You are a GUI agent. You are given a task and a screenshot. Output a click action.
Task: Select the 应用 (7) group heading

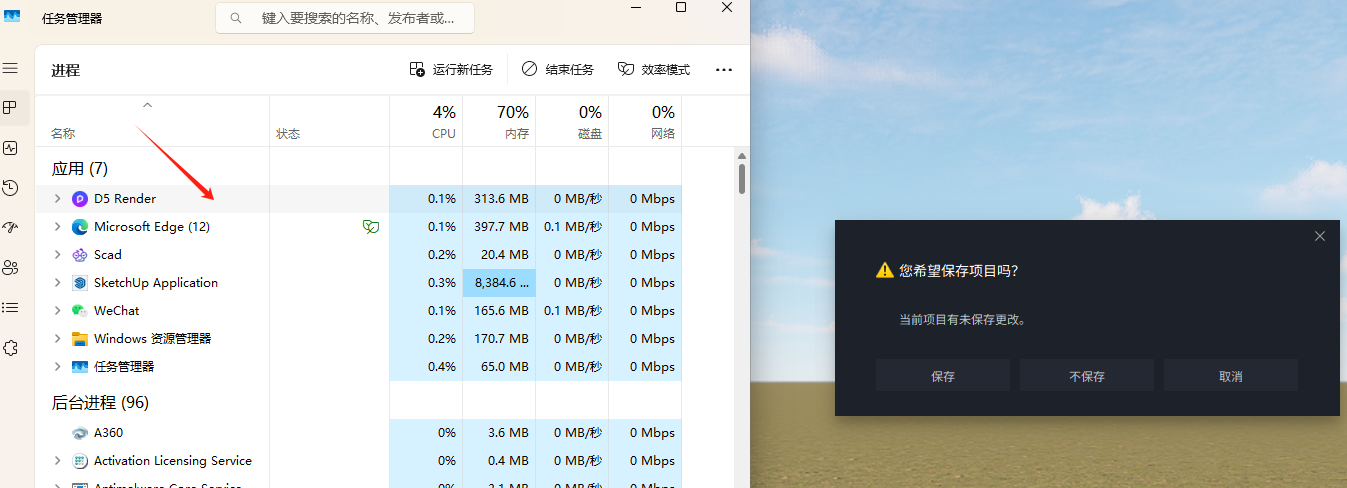80,168
